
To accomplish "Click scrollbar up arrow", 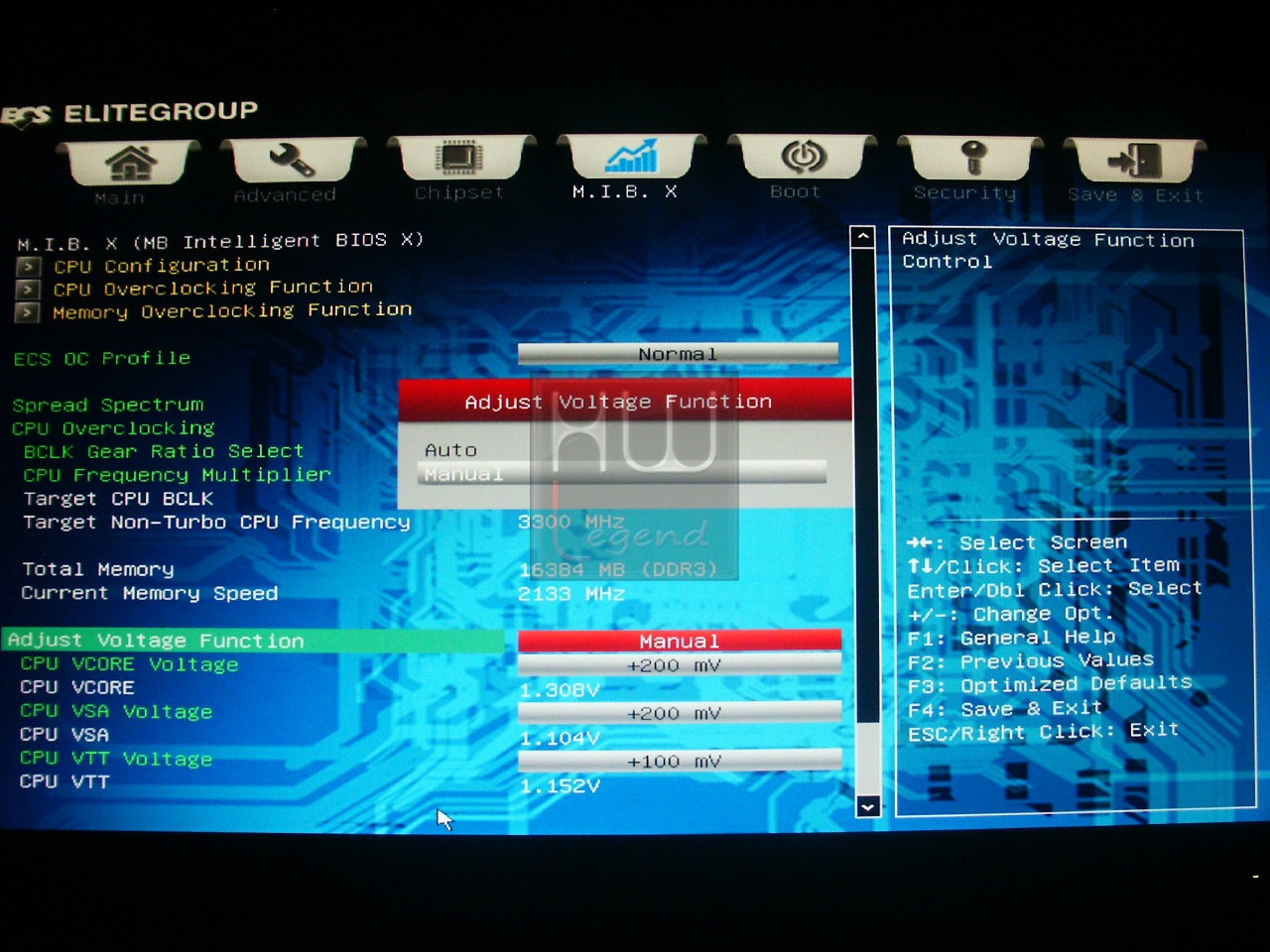I will [x=863, y=237].
